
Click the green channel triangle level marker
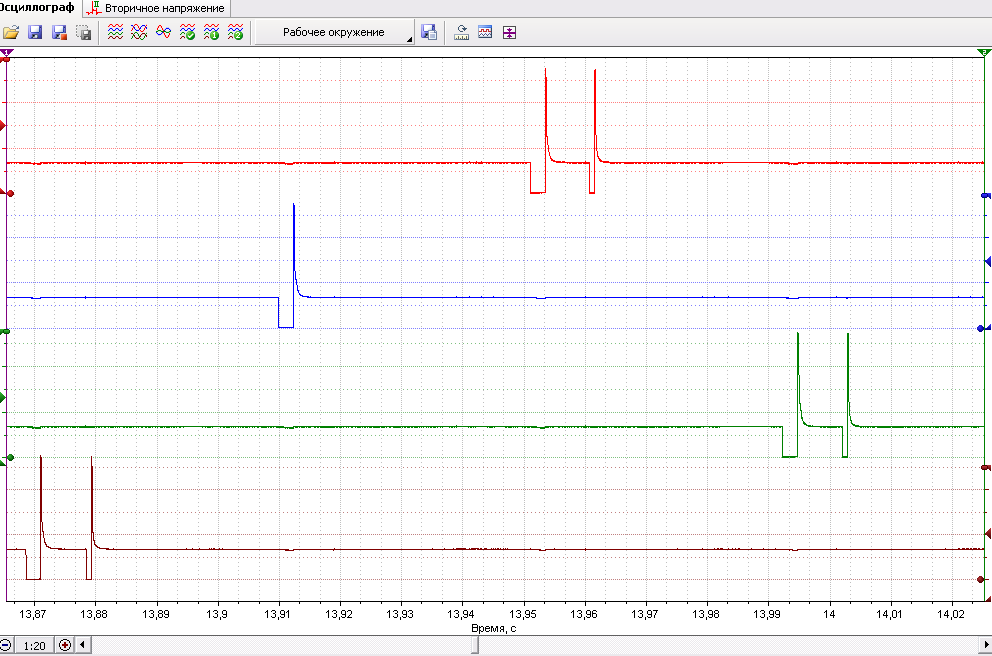[3, 397]
